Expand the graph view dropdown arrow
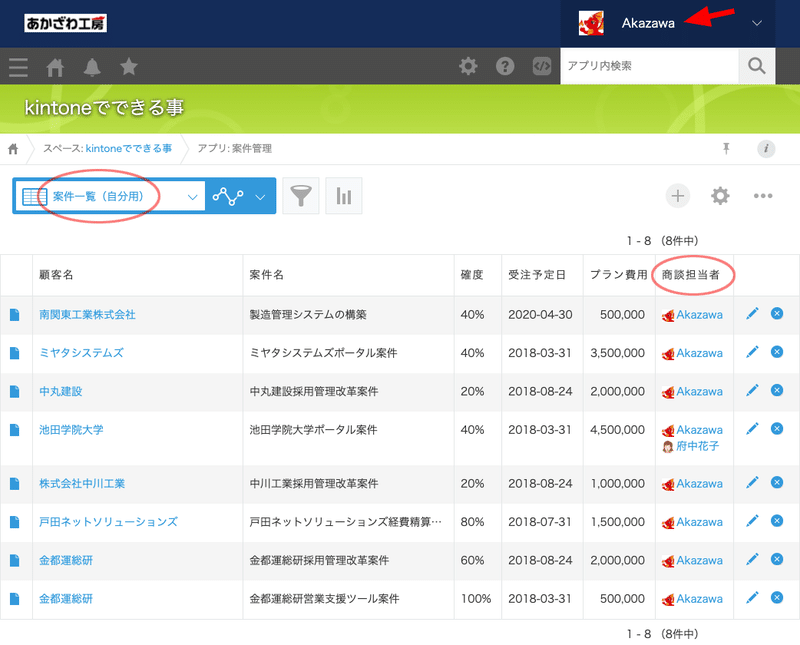This screenshot has width=800, height=645. tap(260, 197)
